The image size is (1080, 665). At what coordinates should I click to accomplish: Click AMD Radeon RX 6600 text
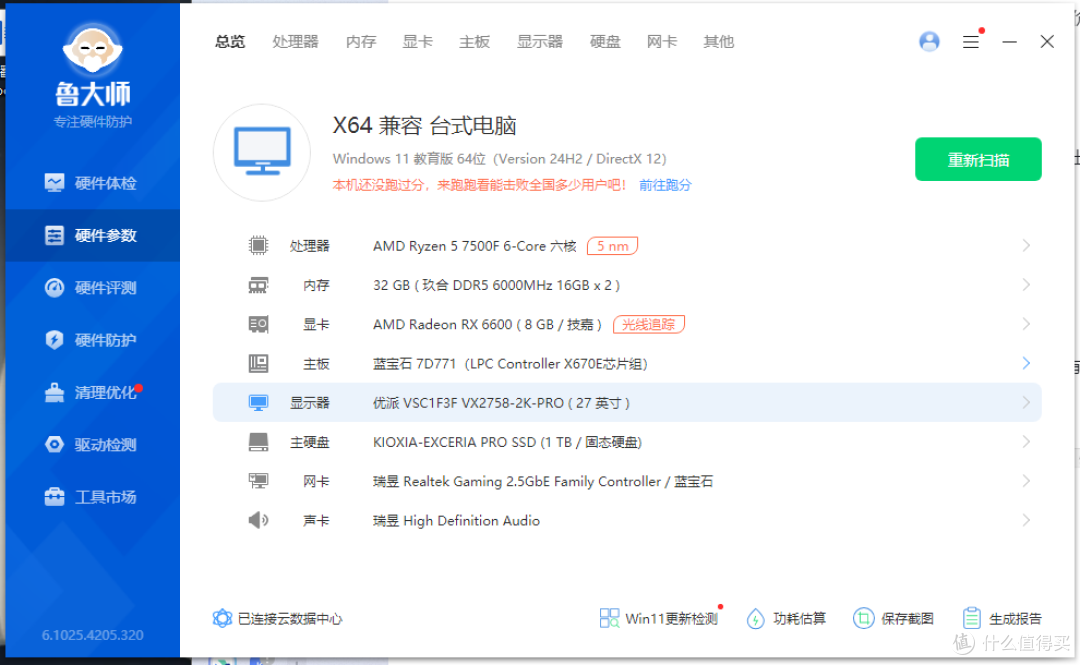pyautogui.click(x=488, y=325)
